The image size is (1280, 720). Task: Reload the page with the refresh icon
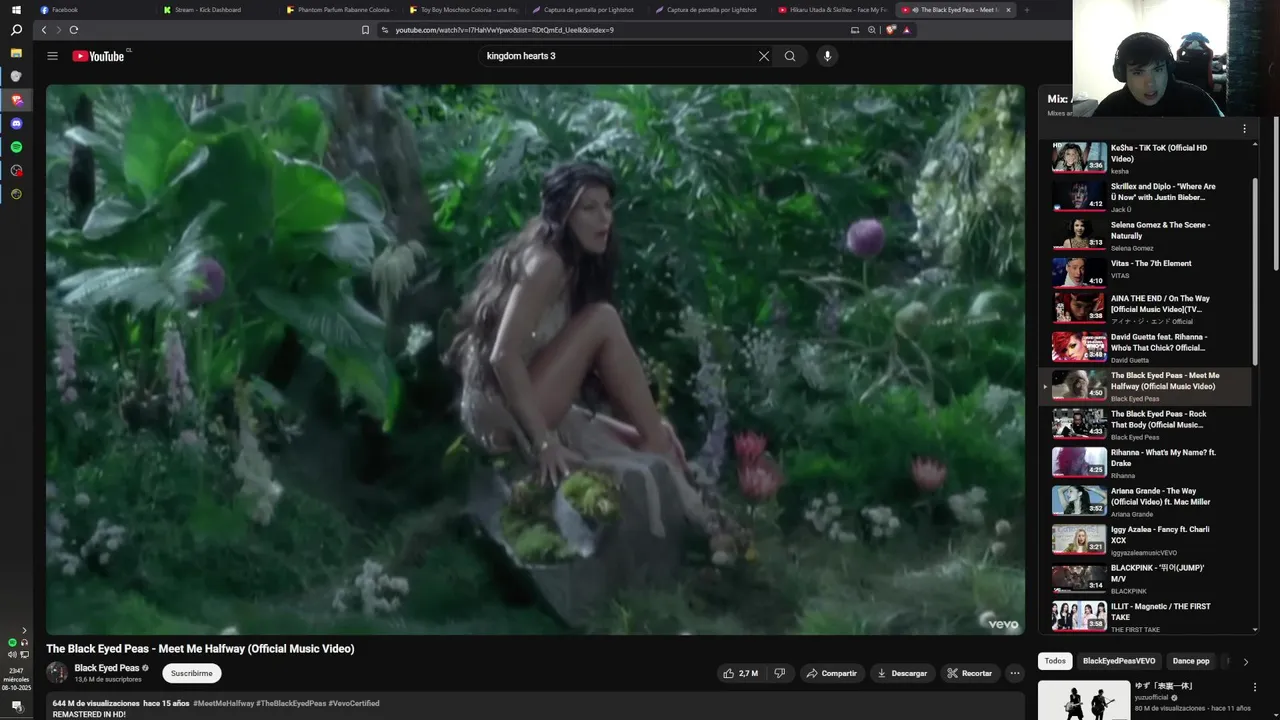coord(74,30)
